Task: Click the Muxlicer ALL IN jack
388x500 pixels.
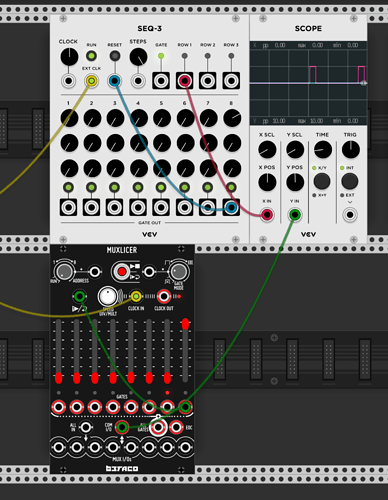Action: 86,427
